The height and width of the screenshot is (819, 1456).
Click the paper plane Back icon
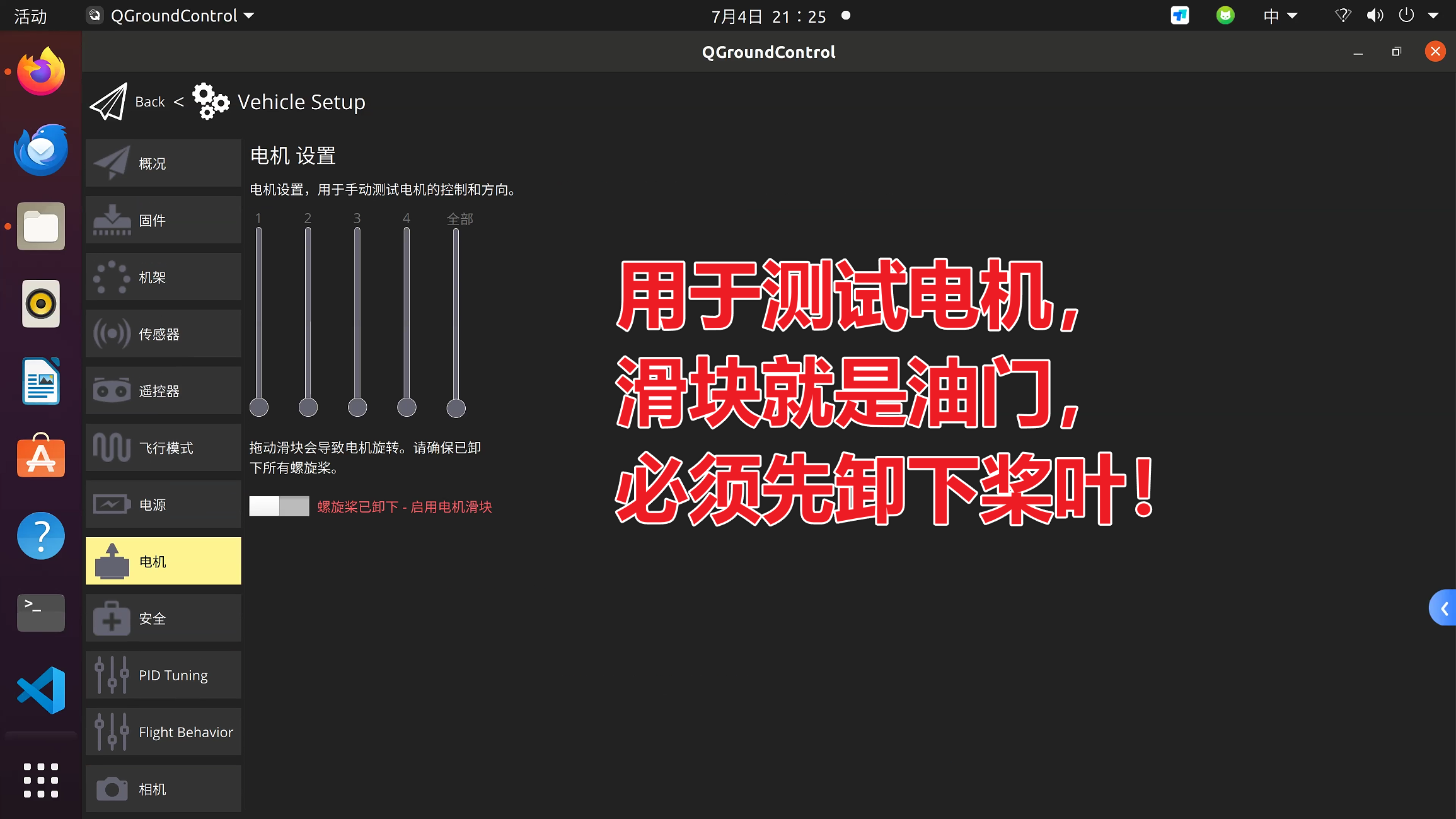(x=108, y=102)
